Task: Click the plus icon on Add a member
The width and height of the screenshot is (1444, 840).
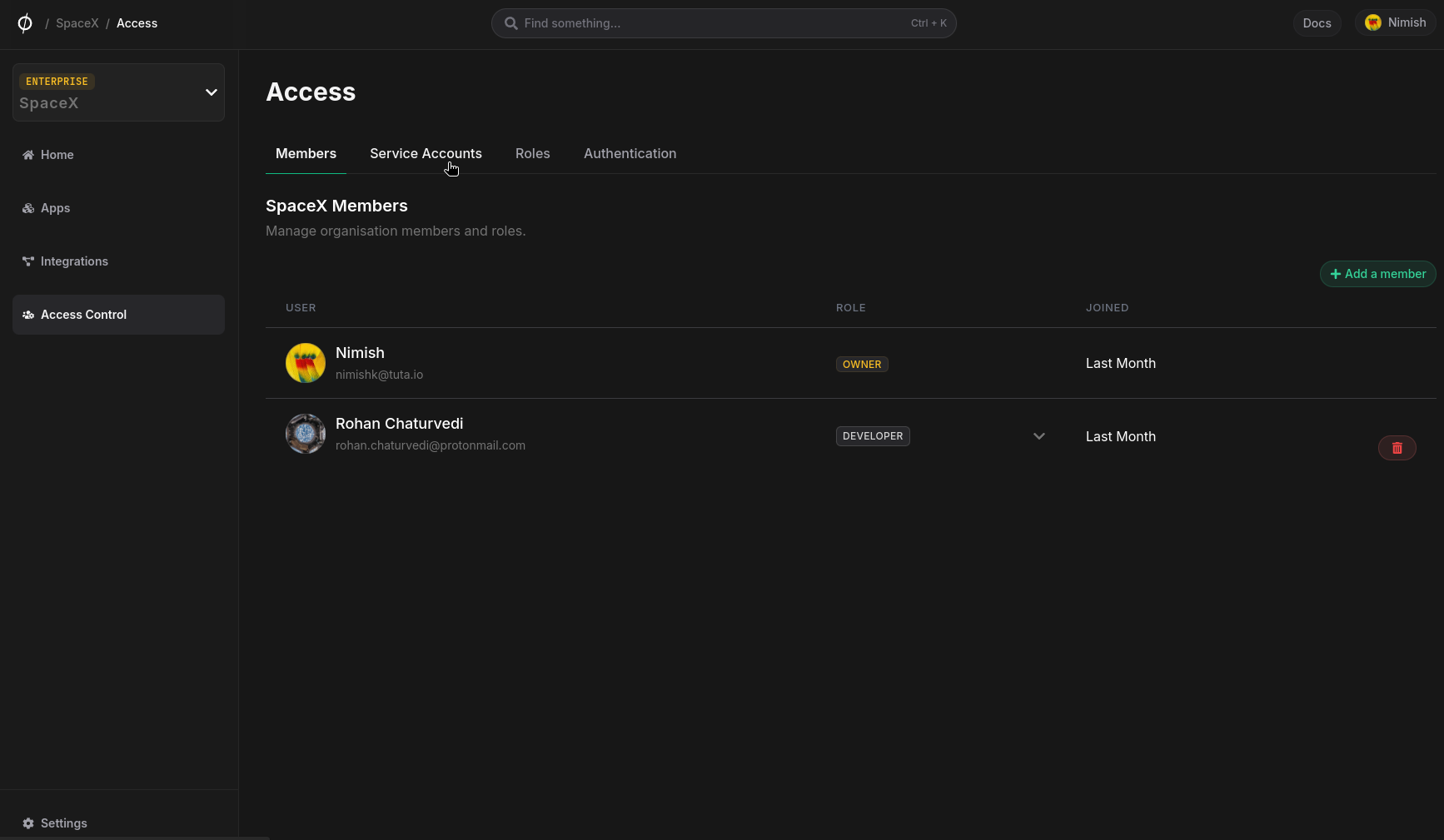Action: tap(1336, 274)
